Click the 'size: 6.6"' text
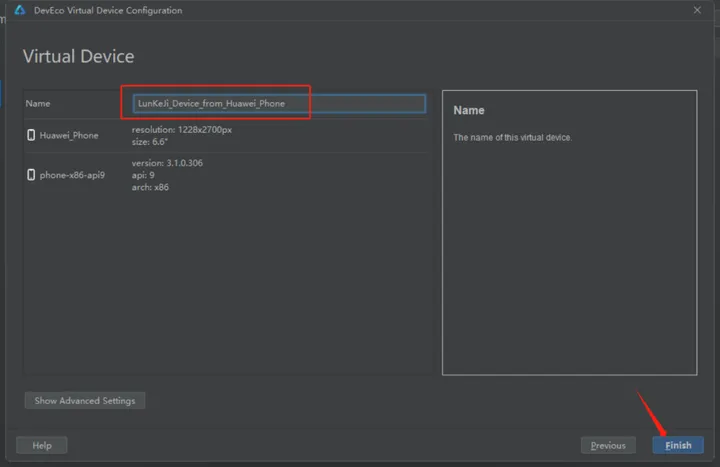The height and width of the screenshot is (467, 720). coord(150,142)
